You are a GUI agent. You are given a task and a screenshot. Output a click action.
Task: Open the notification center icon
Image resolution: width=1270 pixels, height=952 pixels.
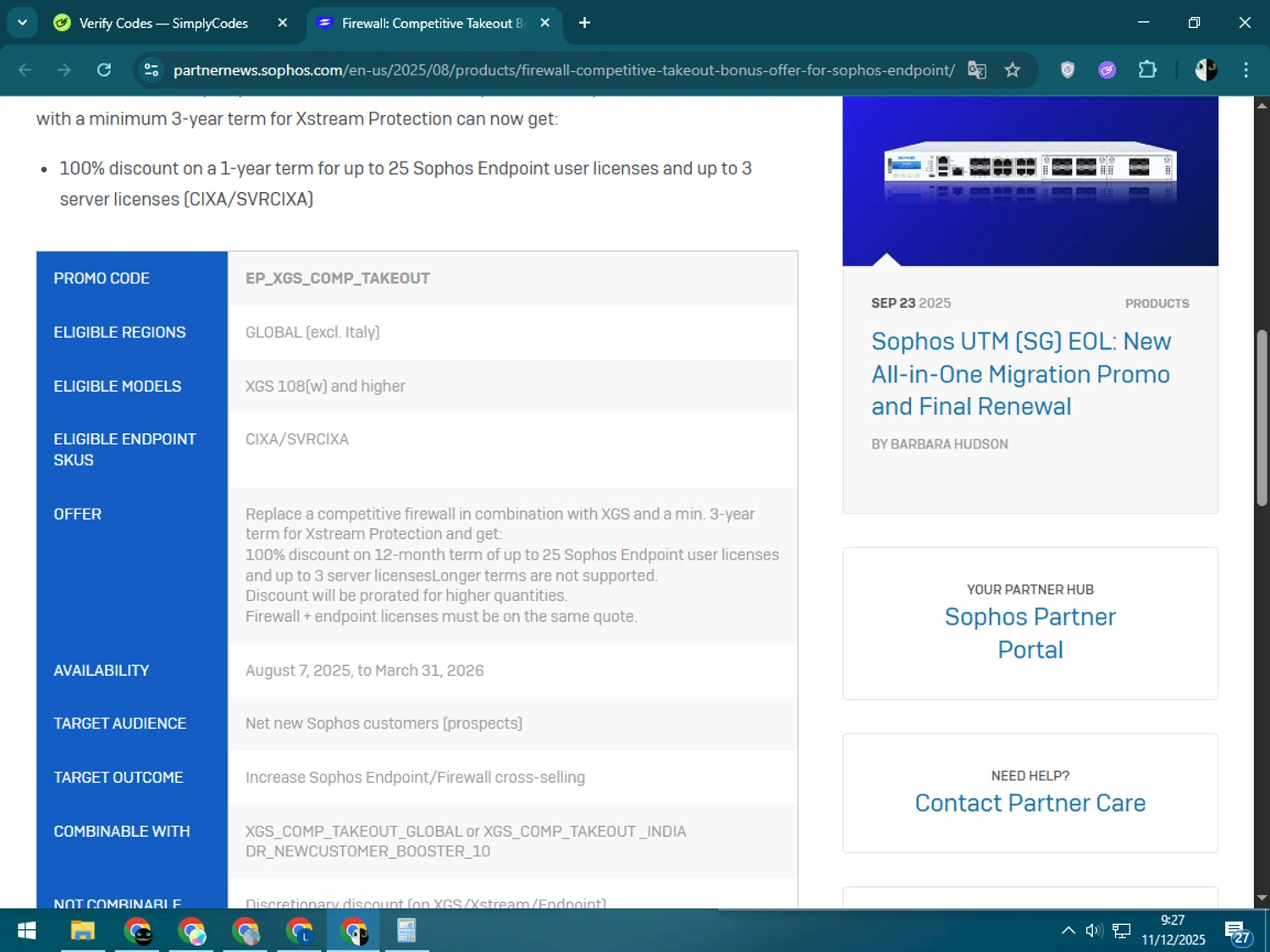(x=1238, y=932)
